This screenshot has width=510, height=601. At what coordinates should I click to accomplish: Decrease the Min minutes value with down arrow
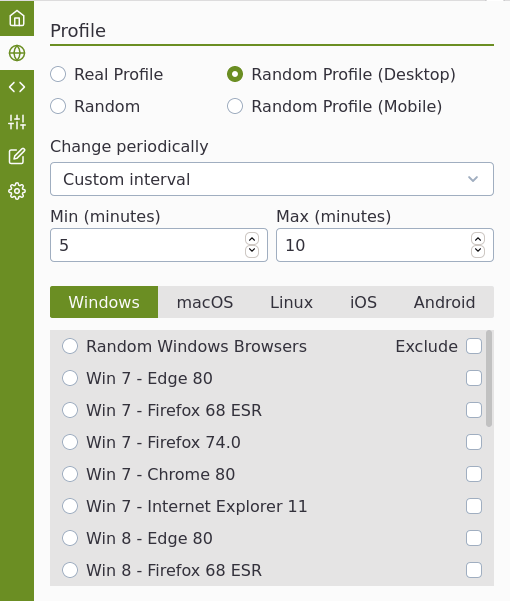pos(252,251)
